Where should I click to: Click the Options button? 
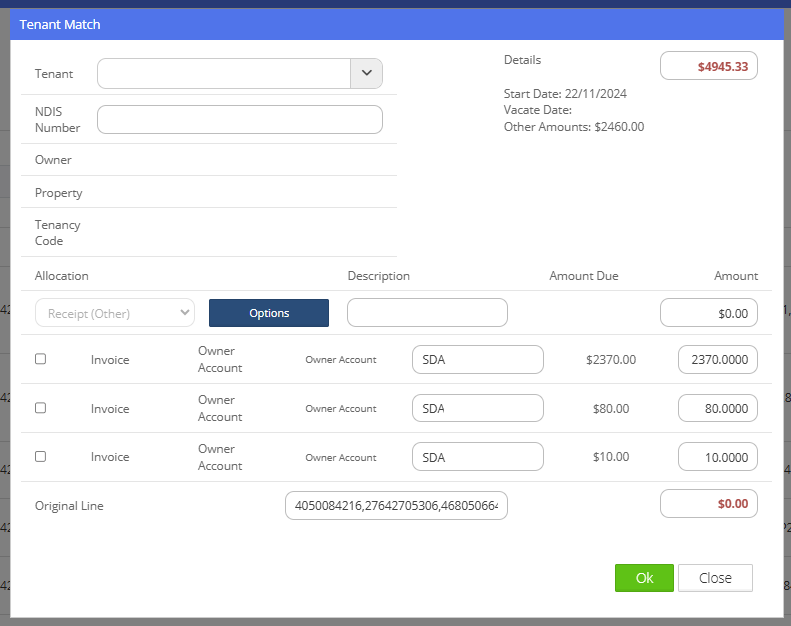269,313
